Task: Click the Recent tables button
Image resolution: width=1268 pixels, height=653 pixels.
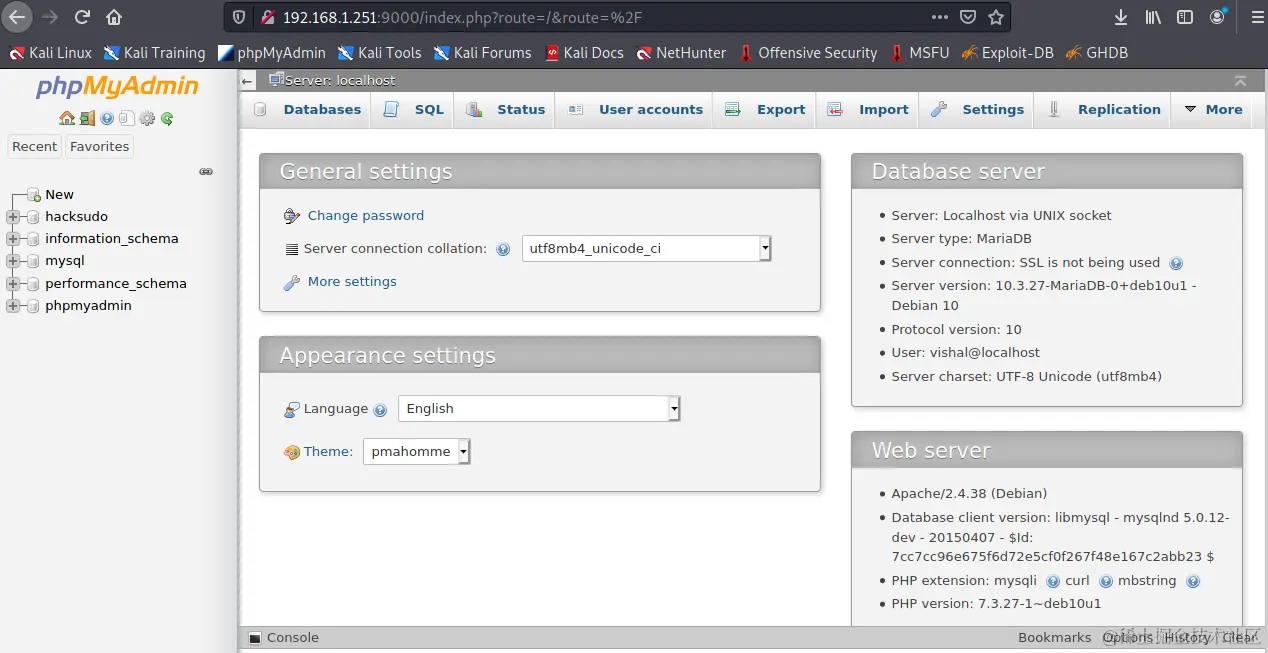Action: point(35,147)
